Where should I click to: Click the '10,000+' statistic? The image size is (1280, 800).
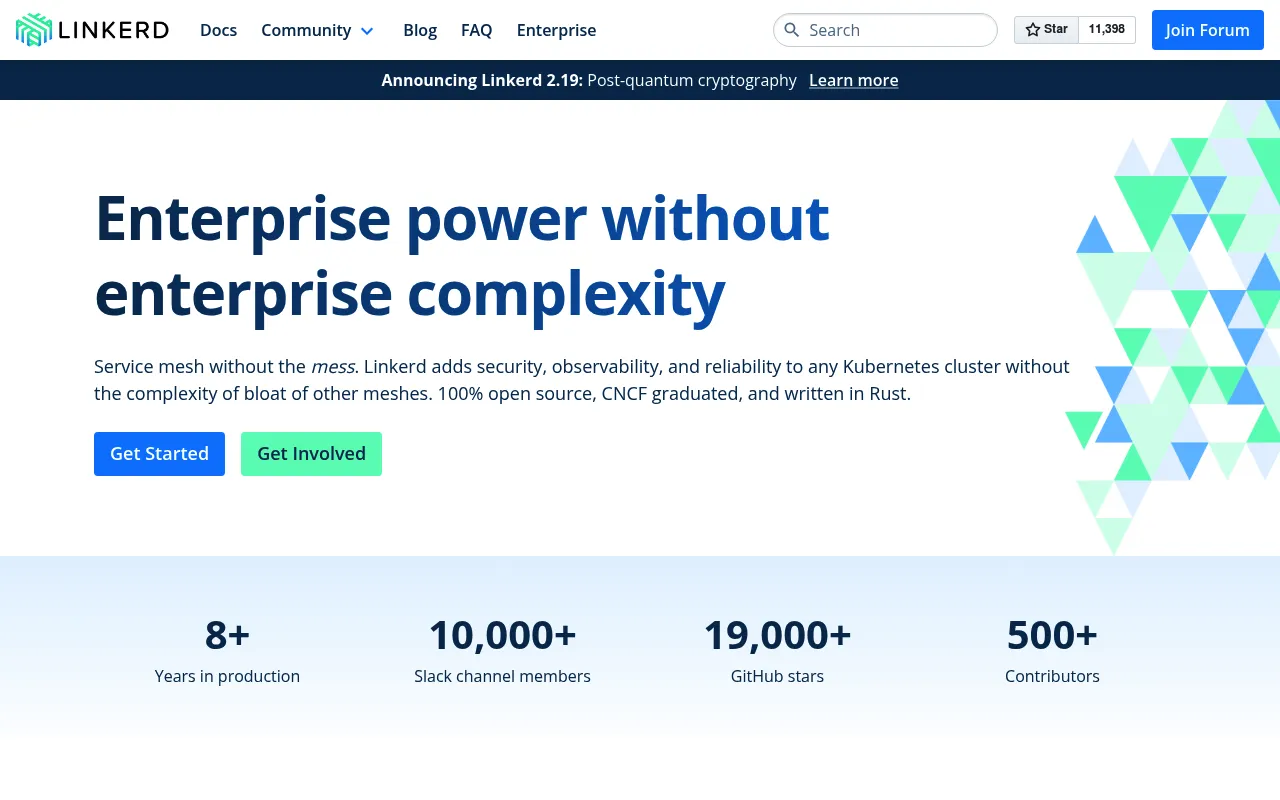502,635
